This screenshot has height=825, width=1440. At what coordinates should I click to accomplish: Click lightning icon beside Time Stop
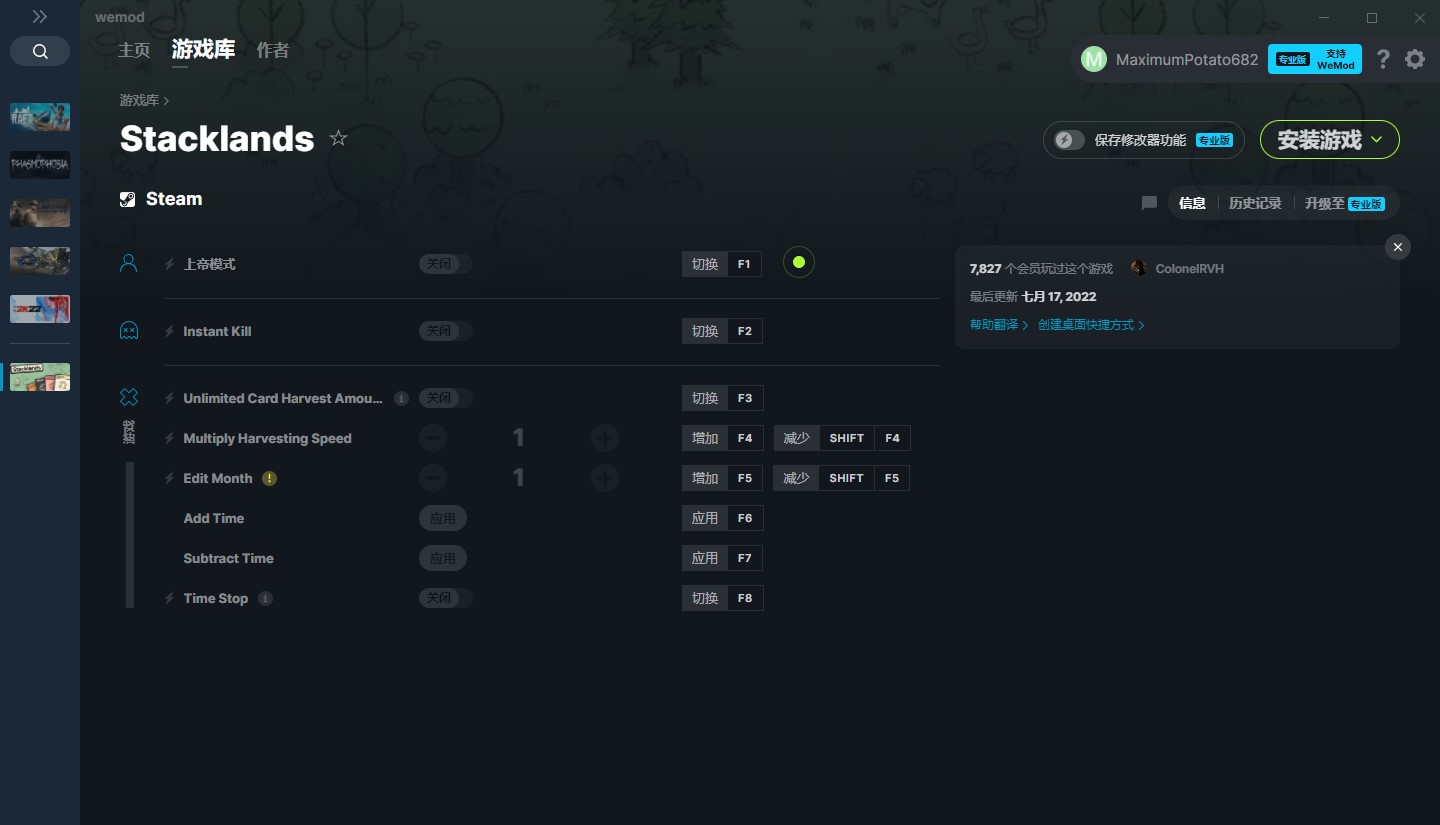169,598
